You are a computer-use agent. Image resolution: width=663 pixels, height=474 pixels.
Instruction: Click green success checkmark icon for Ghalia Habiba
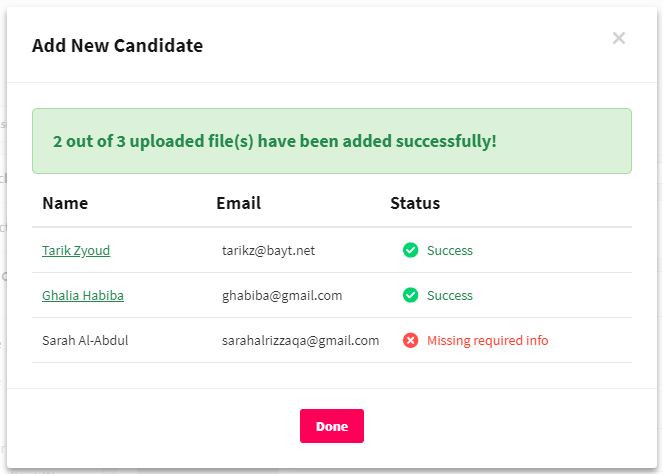click(x=410, y=295)
